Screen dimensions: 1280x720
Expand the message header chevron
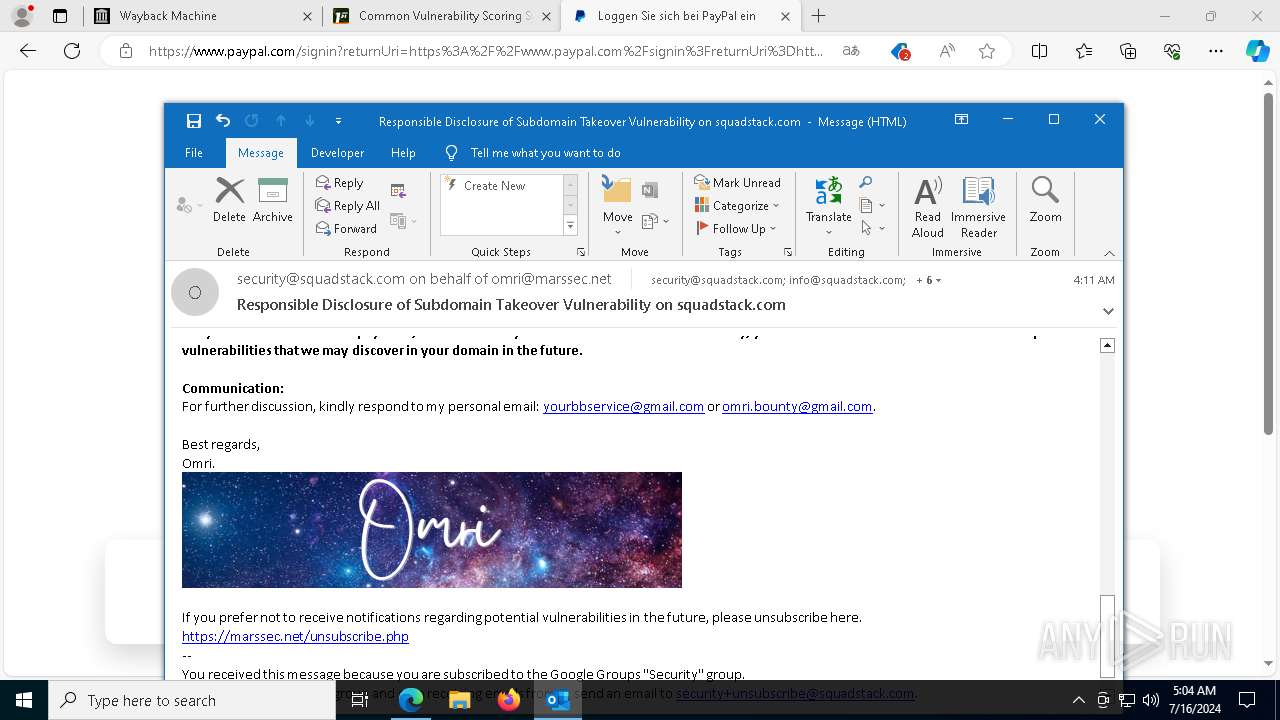[1108, 311]
